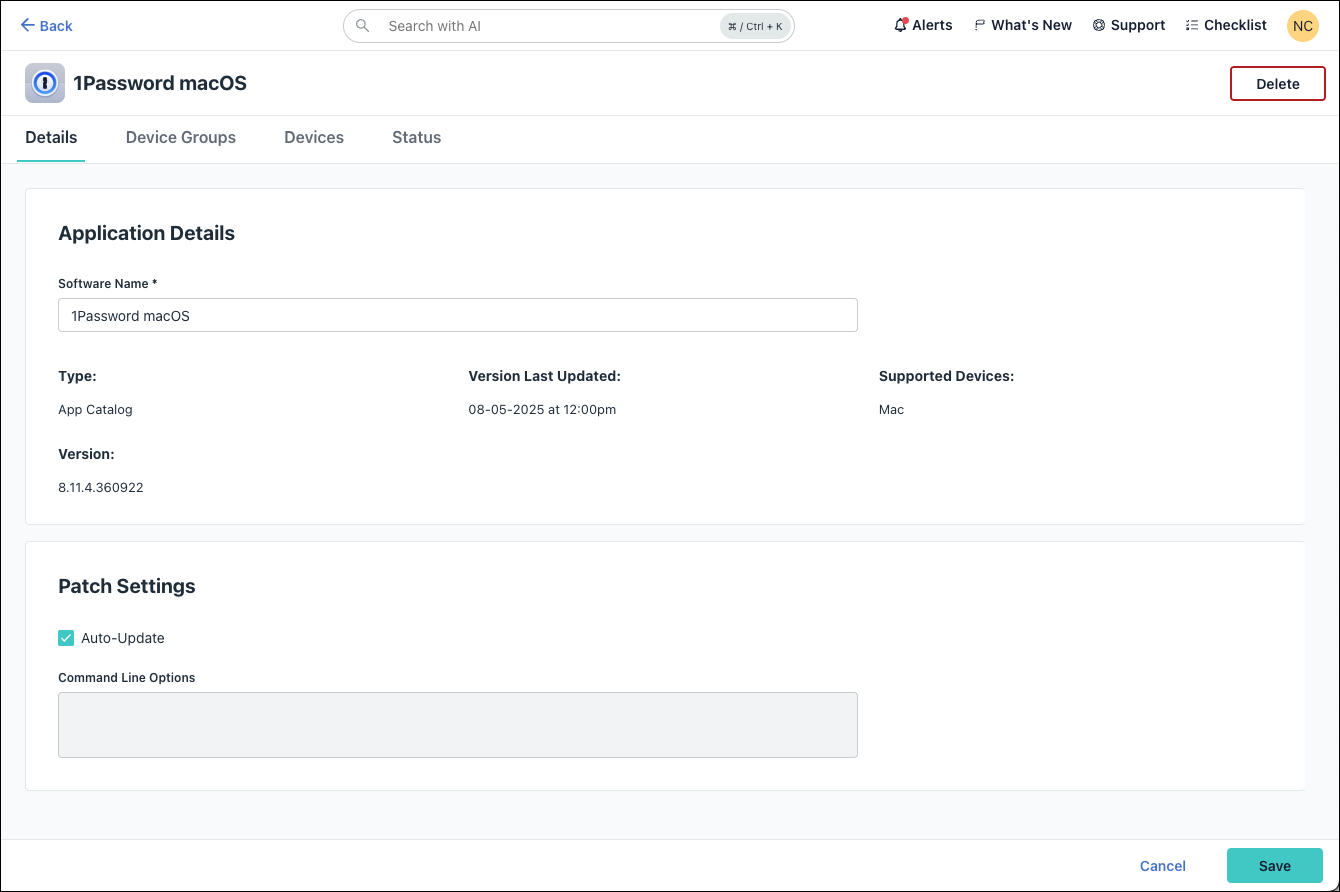The width and height of the screenshot is (1340, 892).
Task: Click the '08-05-2025 at 12:00pm' value
Action: 542,410
